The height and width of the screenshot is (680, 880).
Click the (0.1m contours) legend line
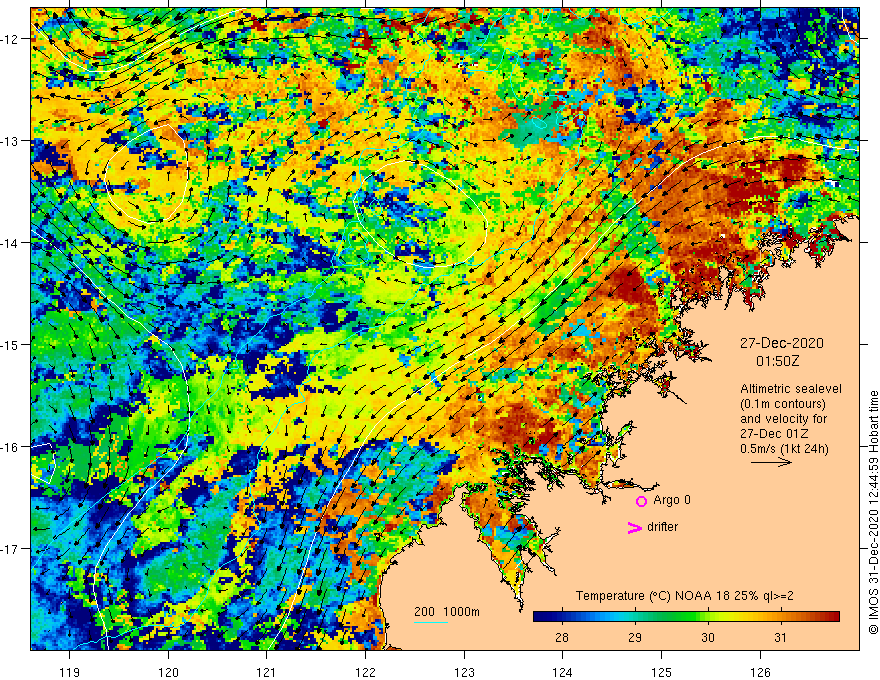[783, 404]
